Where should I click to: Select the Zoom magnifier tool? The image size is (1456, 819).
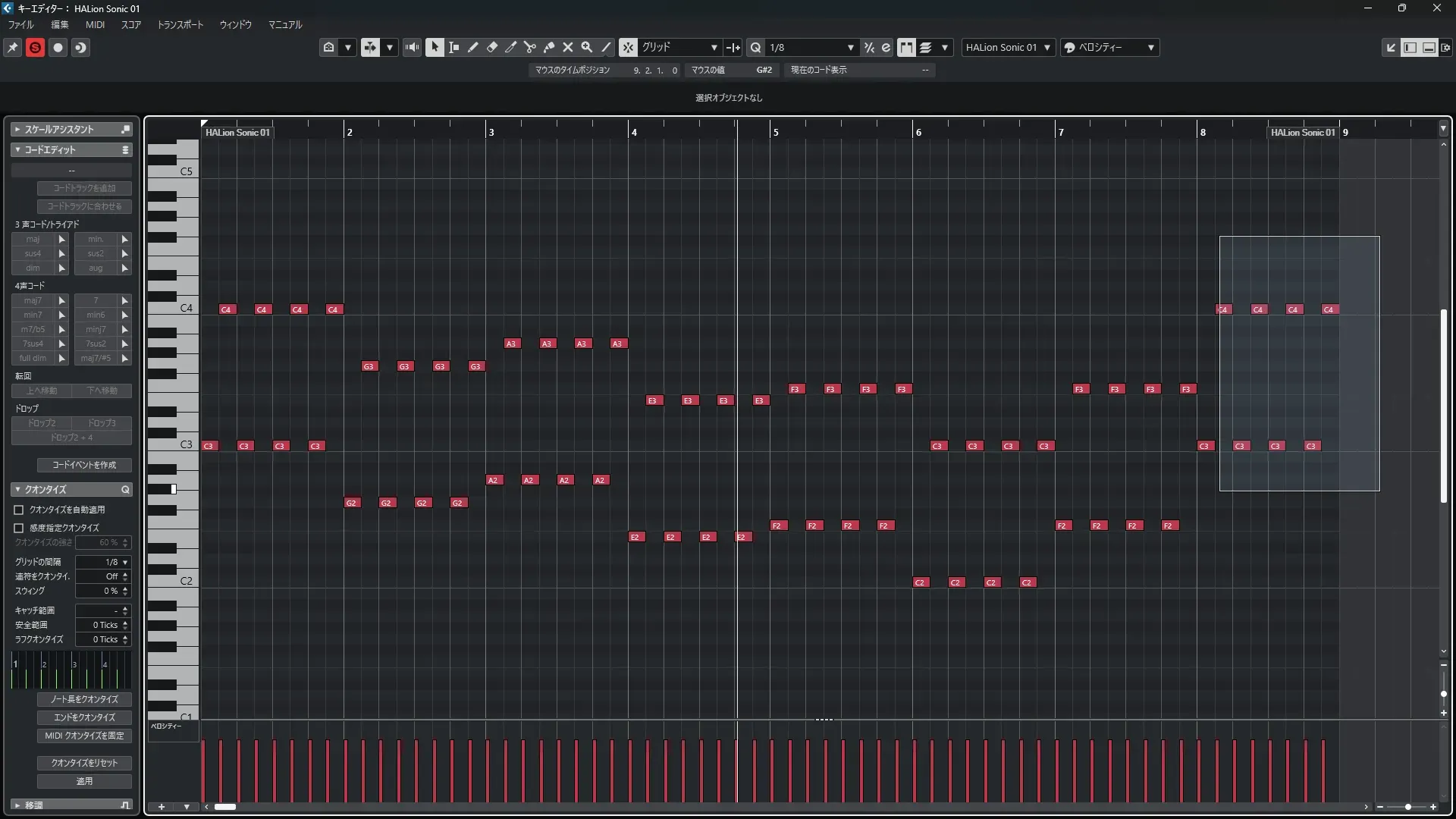pyautogui.click(x=587, y=47)
